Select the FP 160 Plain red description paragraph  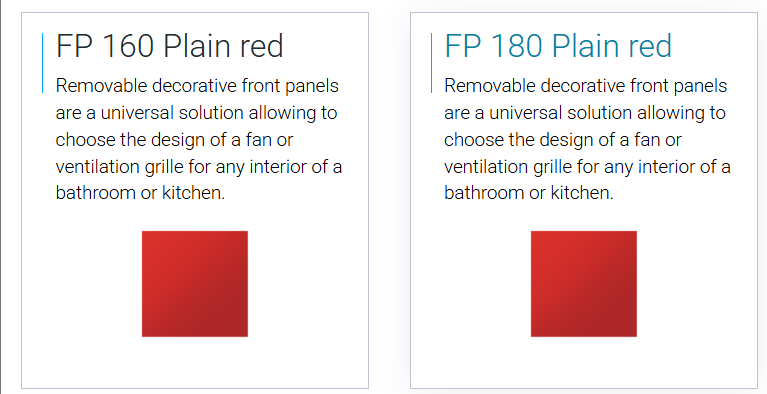[x=199, y=139]
